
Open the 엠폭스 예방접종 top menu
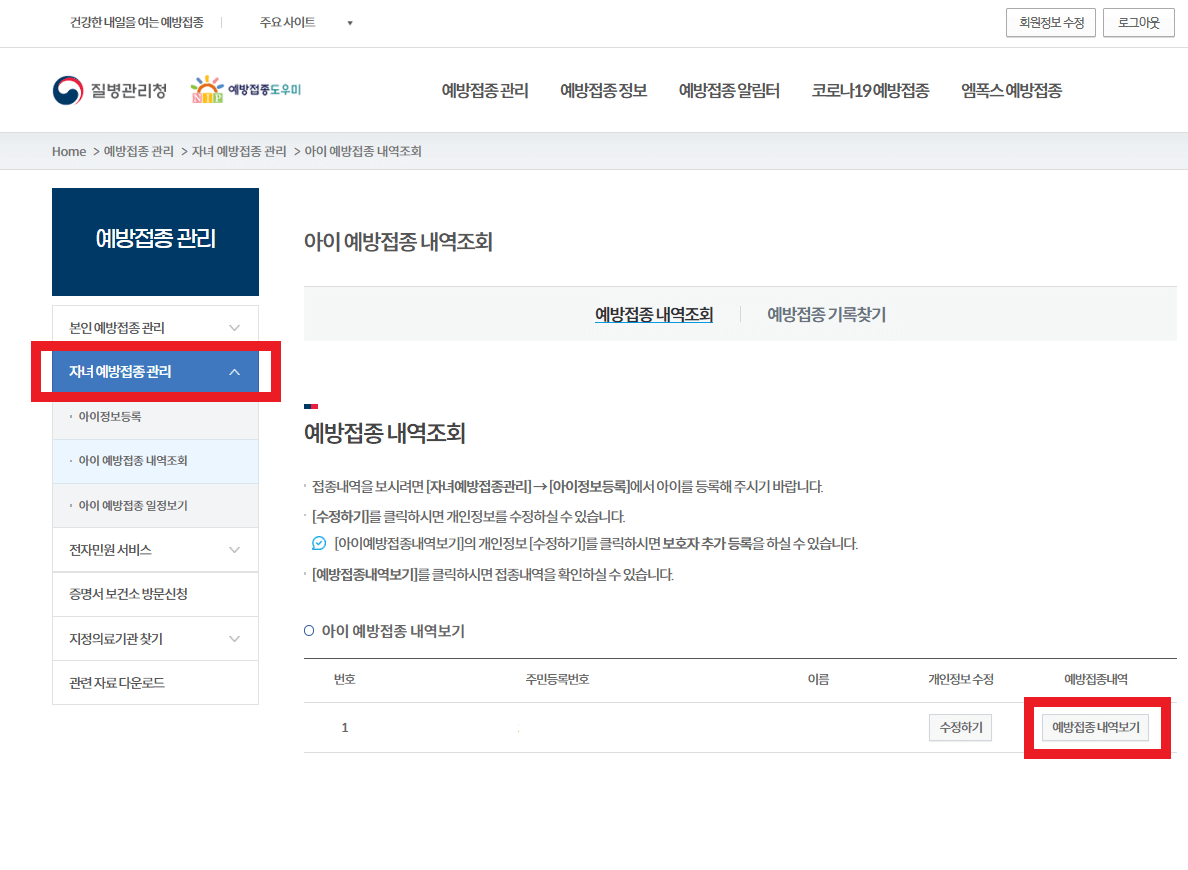point(1011,90)
